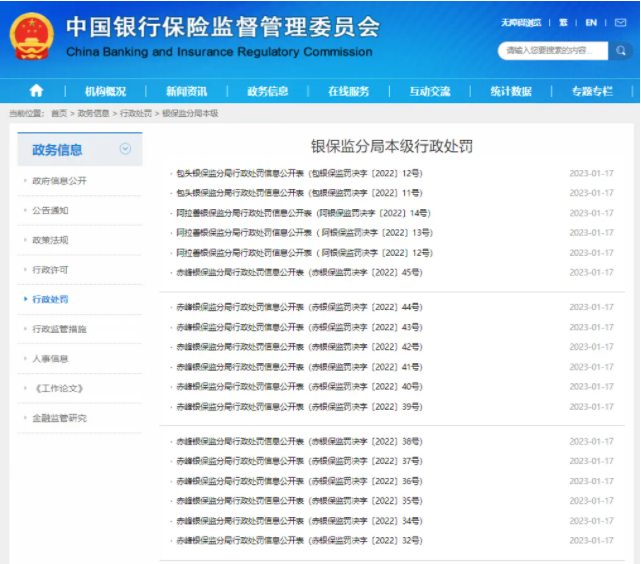641x564 pixels.
Task: Open 赤峰银保监分局 penalty notice 35号
Action: (299, 501)
